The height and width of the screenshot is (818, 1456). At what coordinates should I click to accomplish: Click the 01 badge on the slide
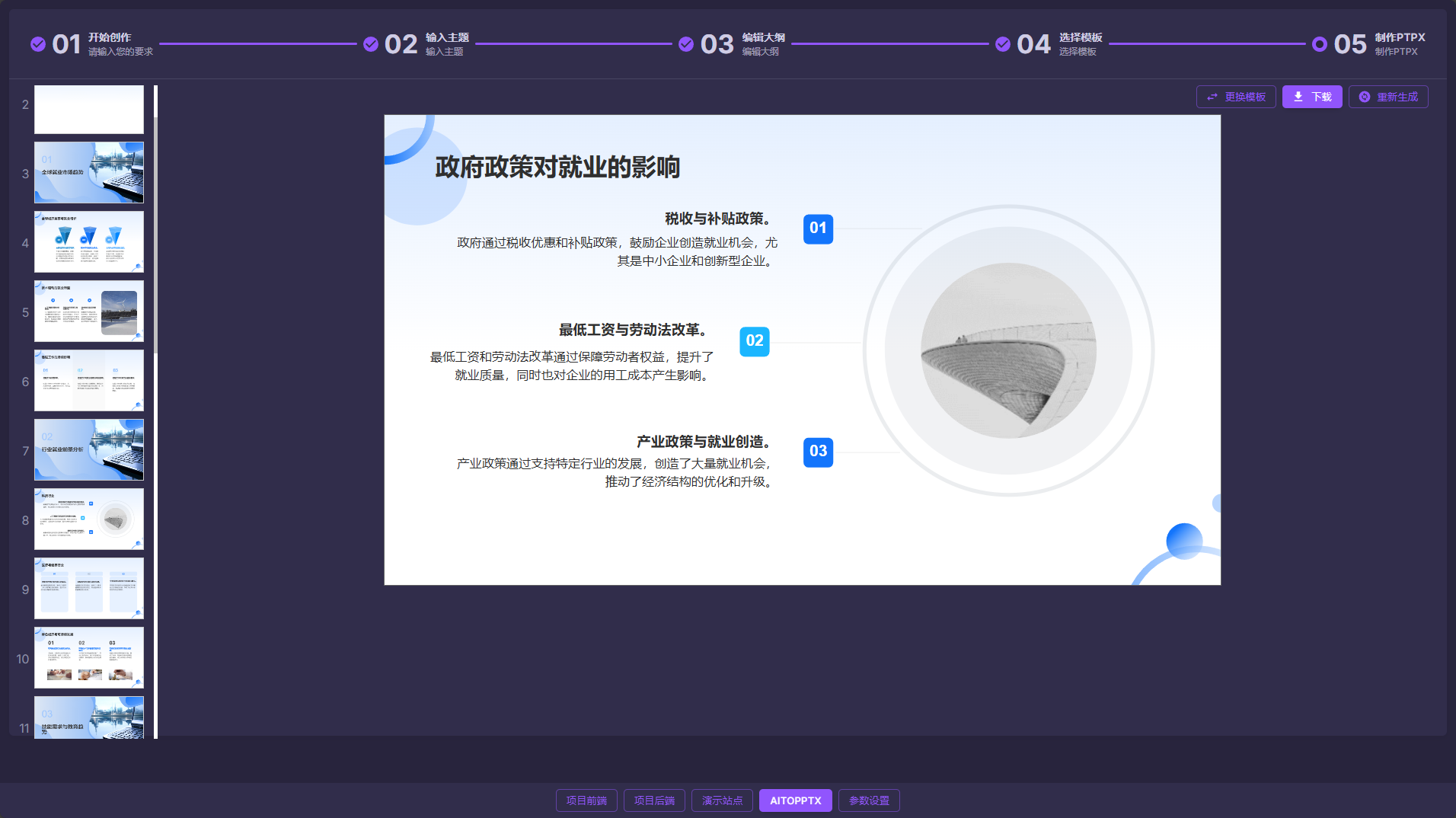[x=818, y=228]
